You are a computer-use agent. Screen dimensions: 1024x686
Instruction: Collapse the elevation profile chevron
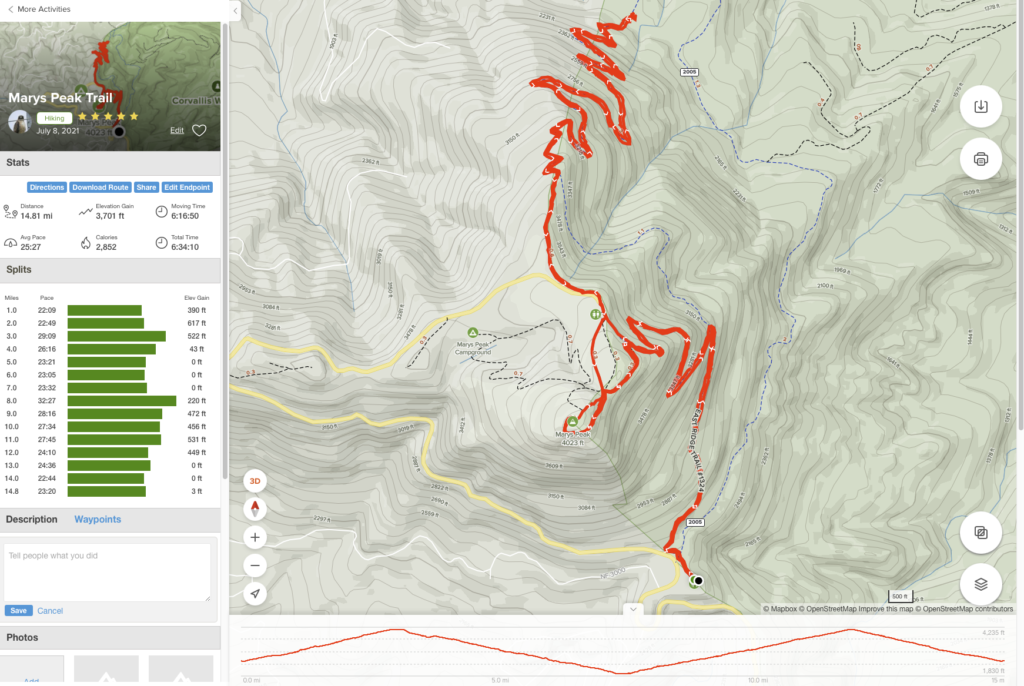pos(633,609)
